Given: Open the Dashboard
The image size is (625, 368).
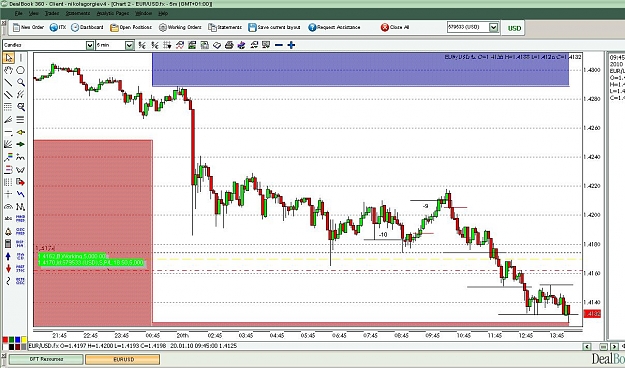Looking at the screenshot, I should [x=87, y=27].
